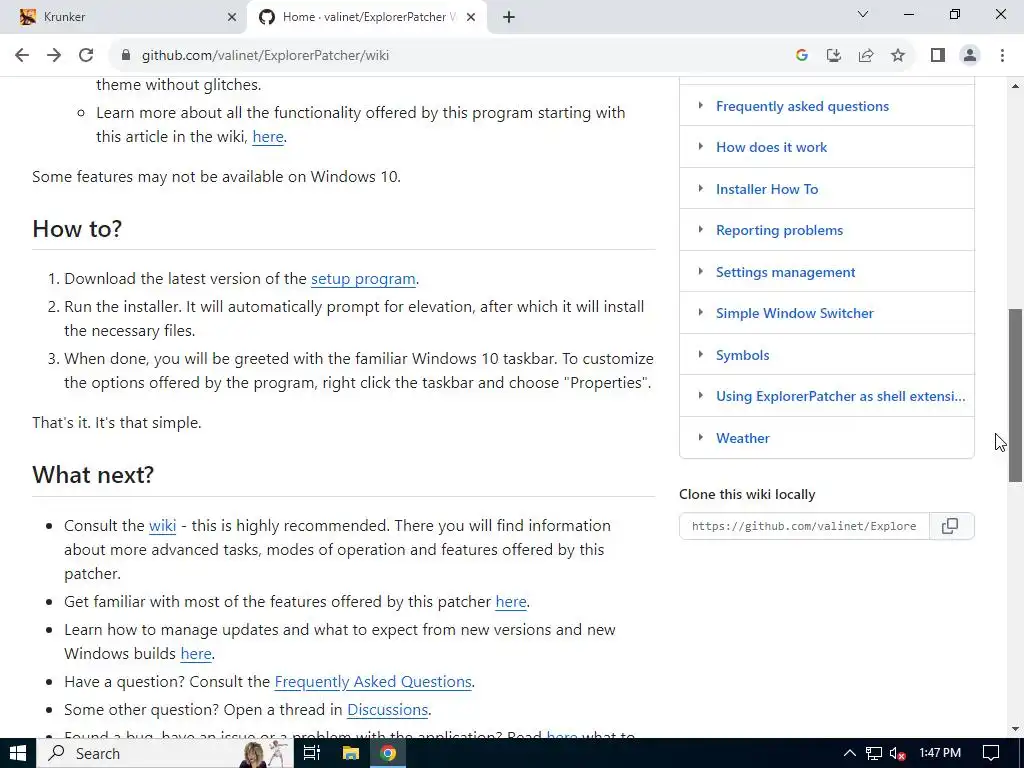Open Symbols wiki page

click(743, 355)
